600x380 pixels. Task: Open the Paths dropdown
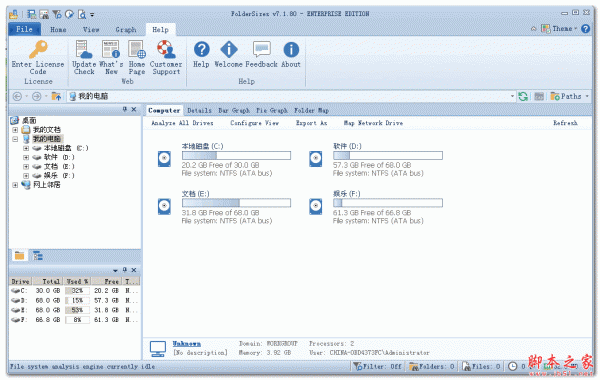point(570,96)
